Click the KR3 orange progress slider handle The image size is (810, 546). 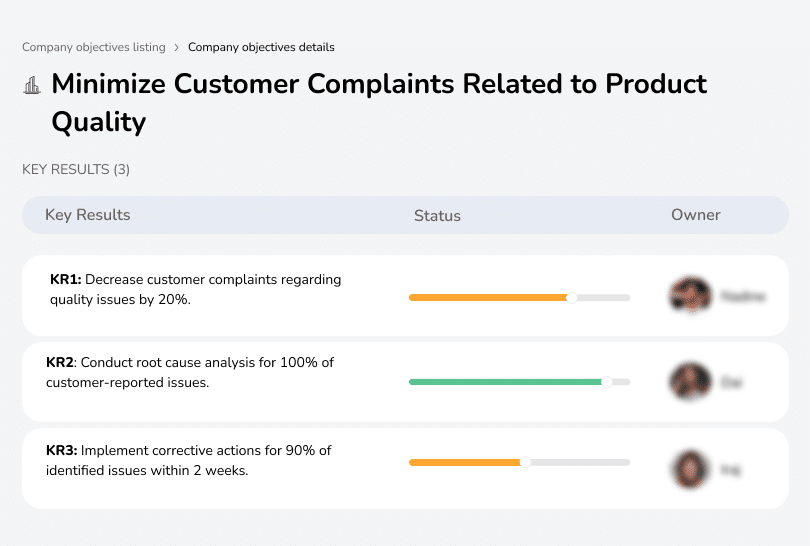click(x=525, y=462)
